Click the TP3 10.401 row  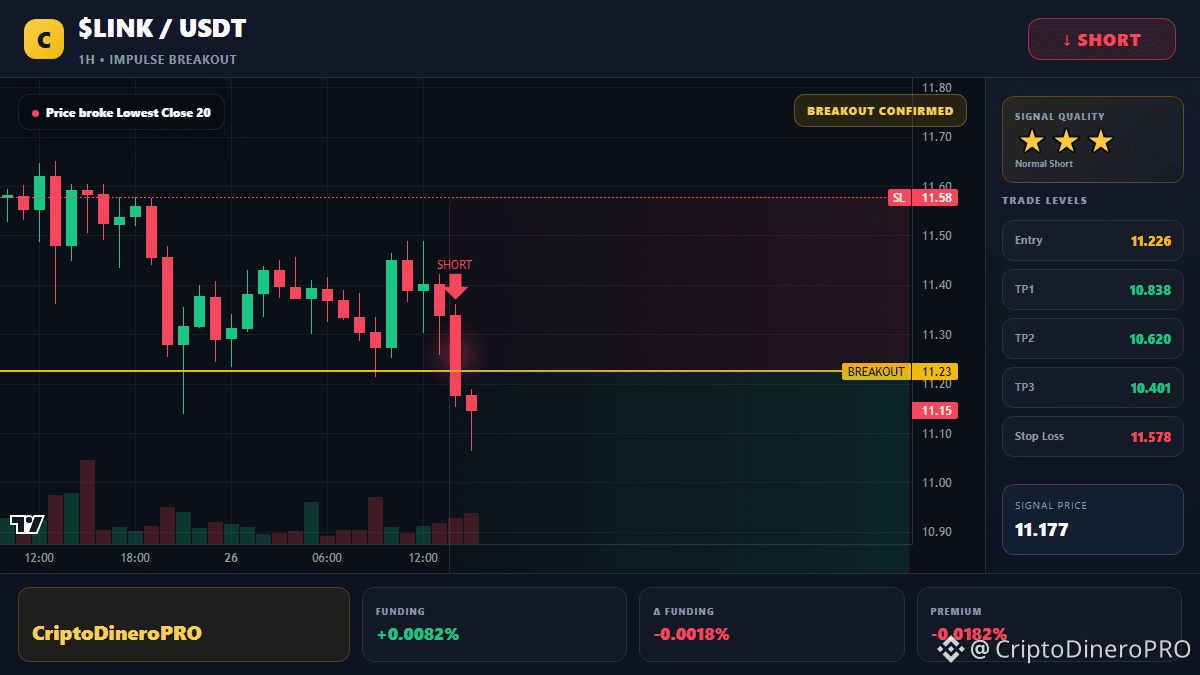[x=1092, y=387]
